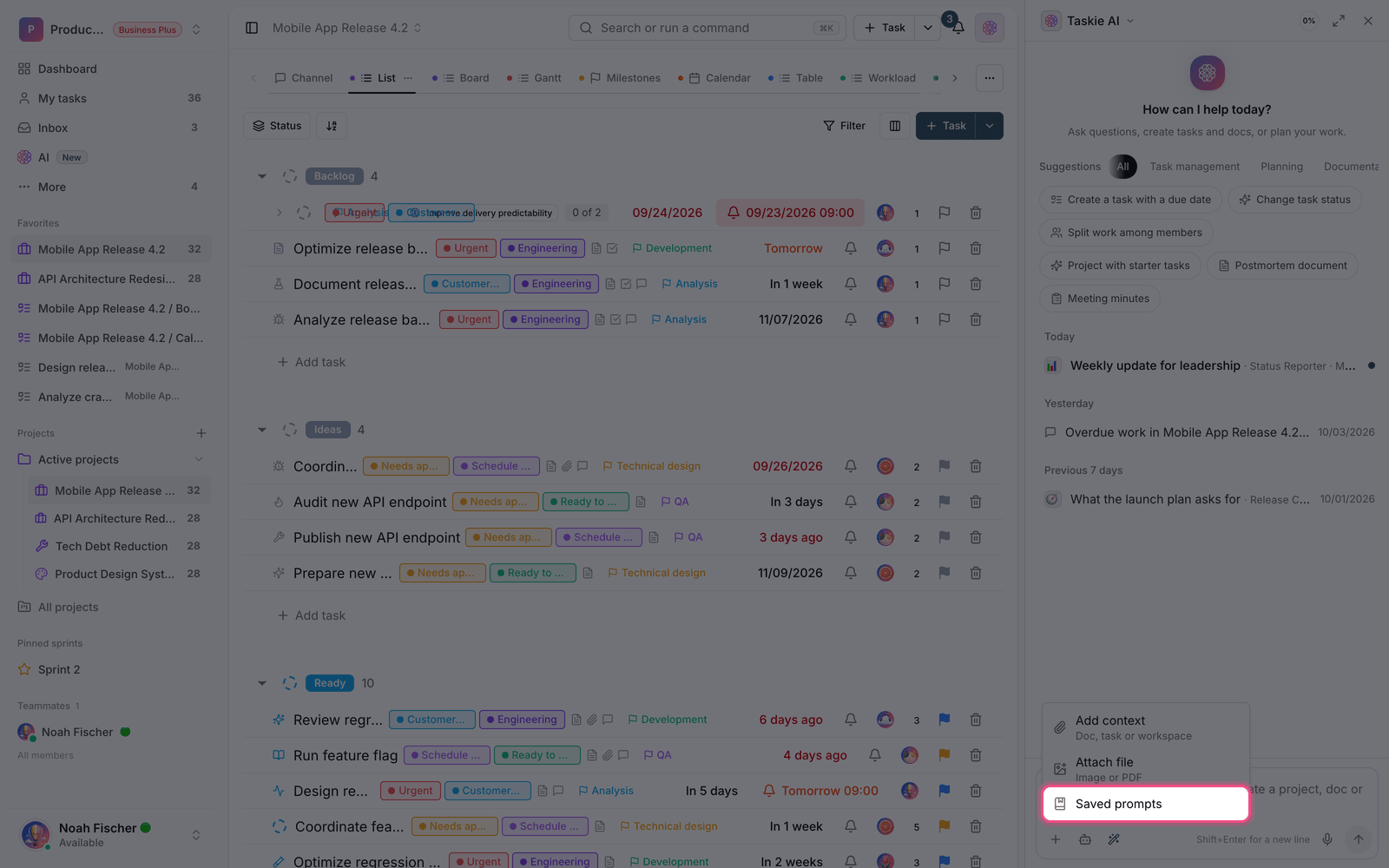Screen dimensions: 1389x868
Task: Click flag icon on Audit new API endpoint row
Action: point(945,502)
